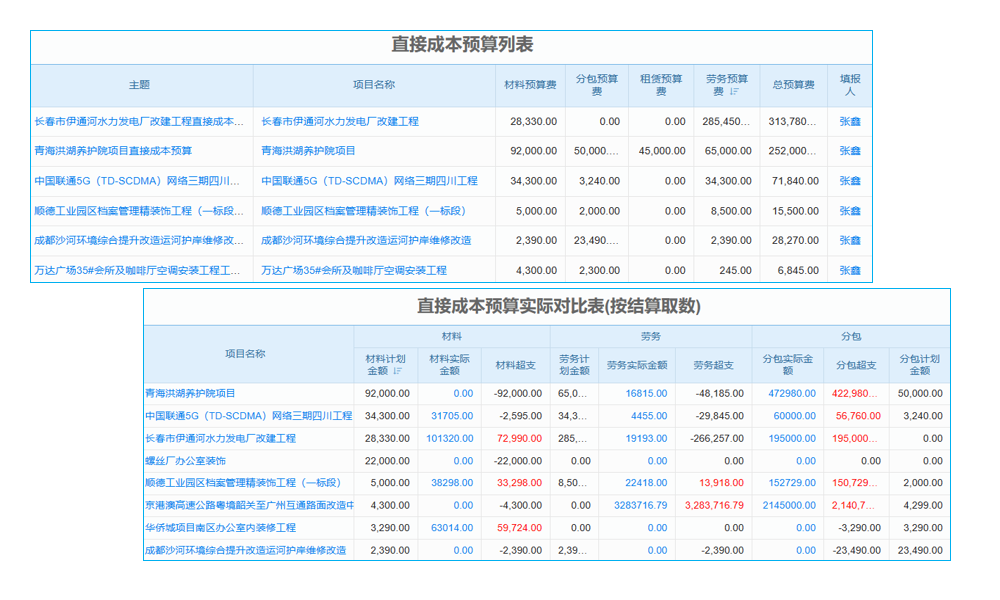Viewport: 1000px width, 600px height.
Task: Click 张鑫 filler link in first budget row
Action: click(849, 121)
